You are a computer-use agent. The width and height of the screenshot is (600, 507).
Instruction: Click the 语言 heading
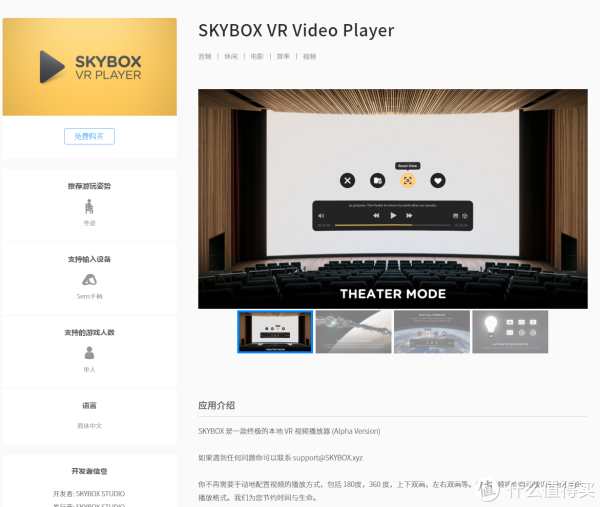[89, 406]
